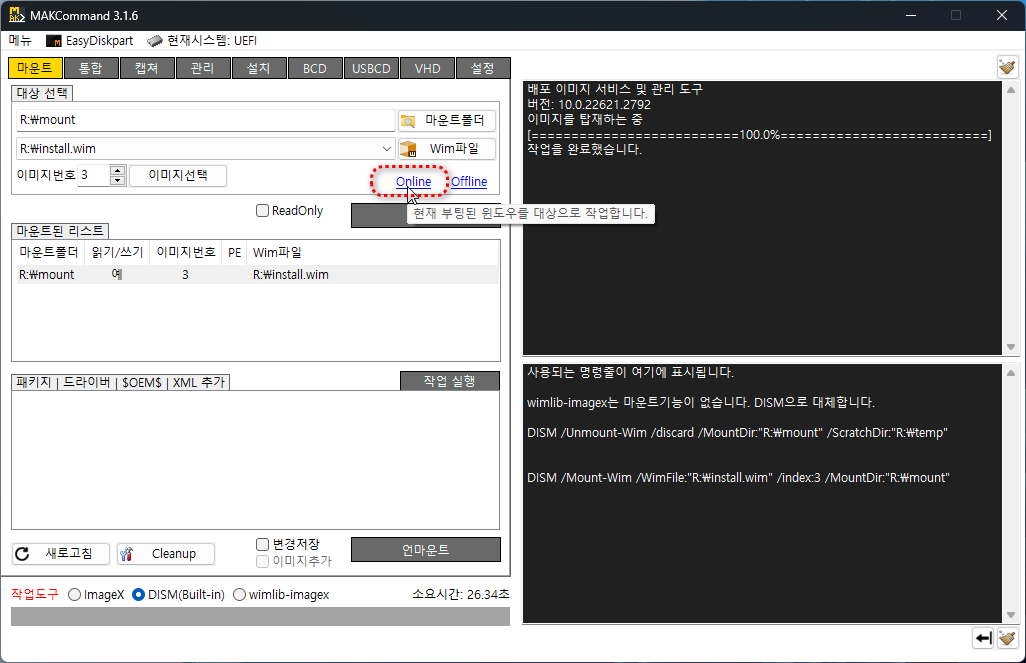This screenshot has height=663, width=1026.
Task: Switch to the 관리 tab
Action: [x=203, y=68]
